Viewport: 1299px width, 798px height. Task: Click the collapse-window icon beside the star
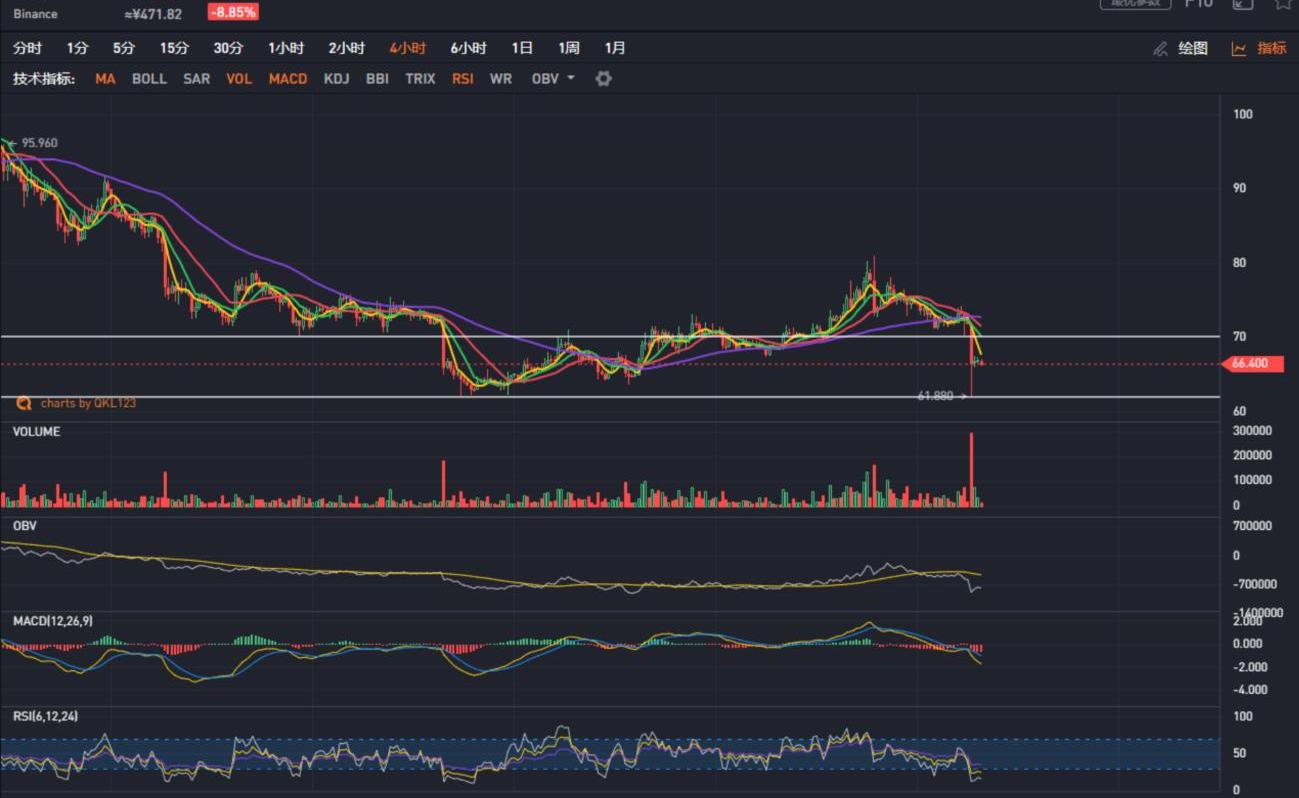point(1242,4)
